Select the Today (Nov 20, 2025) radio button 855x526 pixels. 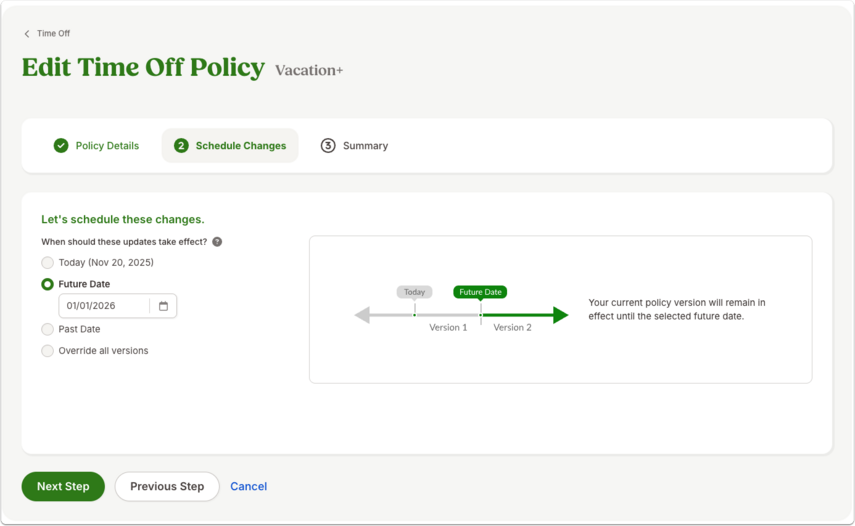click(47, 263)
